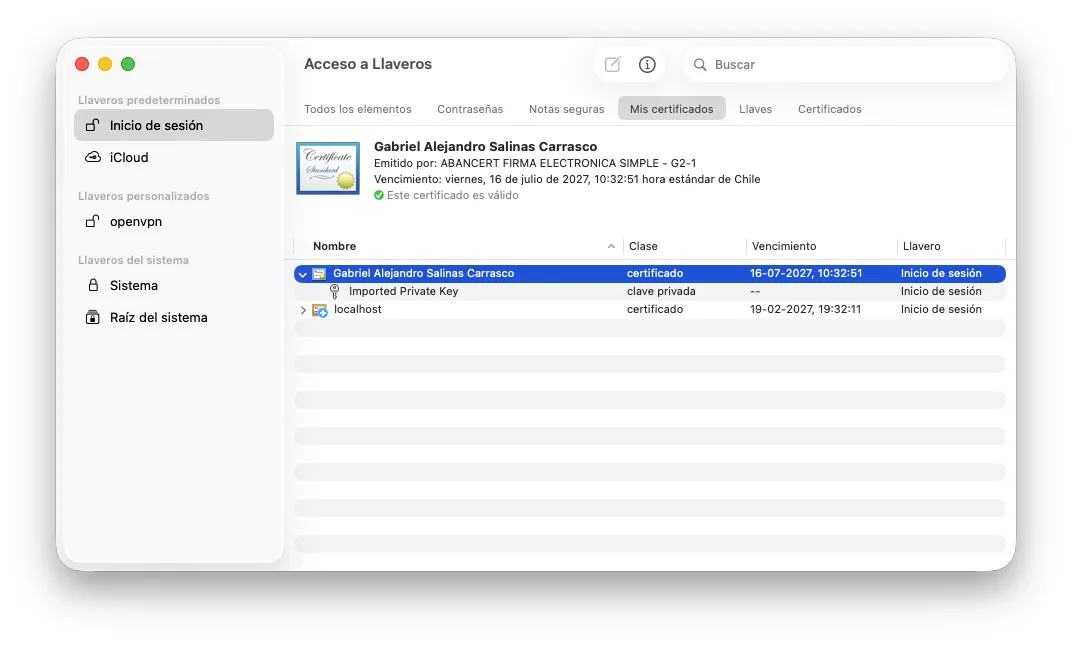Click the clave privada class cell
Image resolution: width=1072 pixels, height=645 pixels.
pos(661,291)
